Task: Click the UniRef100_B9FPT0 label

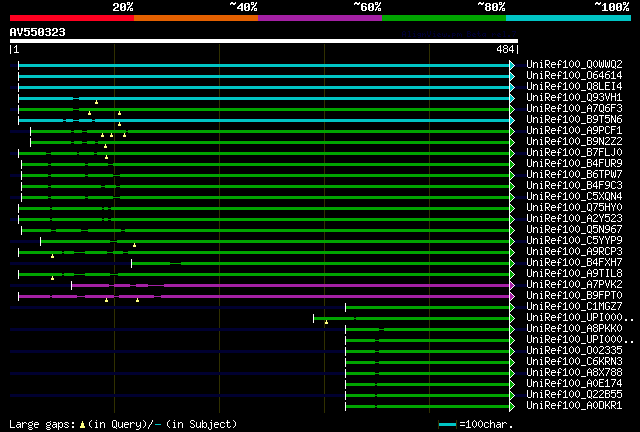Action: point(574,296)
